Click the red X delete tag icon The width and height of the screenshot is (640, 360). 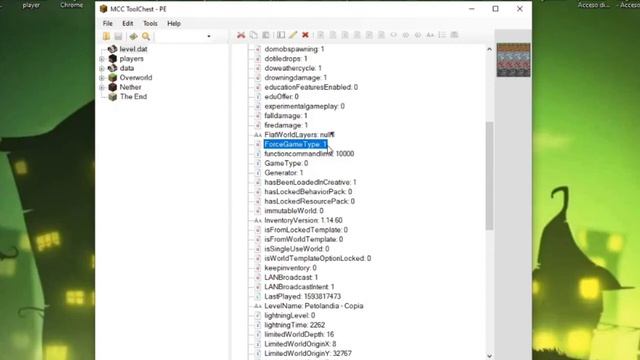click(x=305, y=35)
